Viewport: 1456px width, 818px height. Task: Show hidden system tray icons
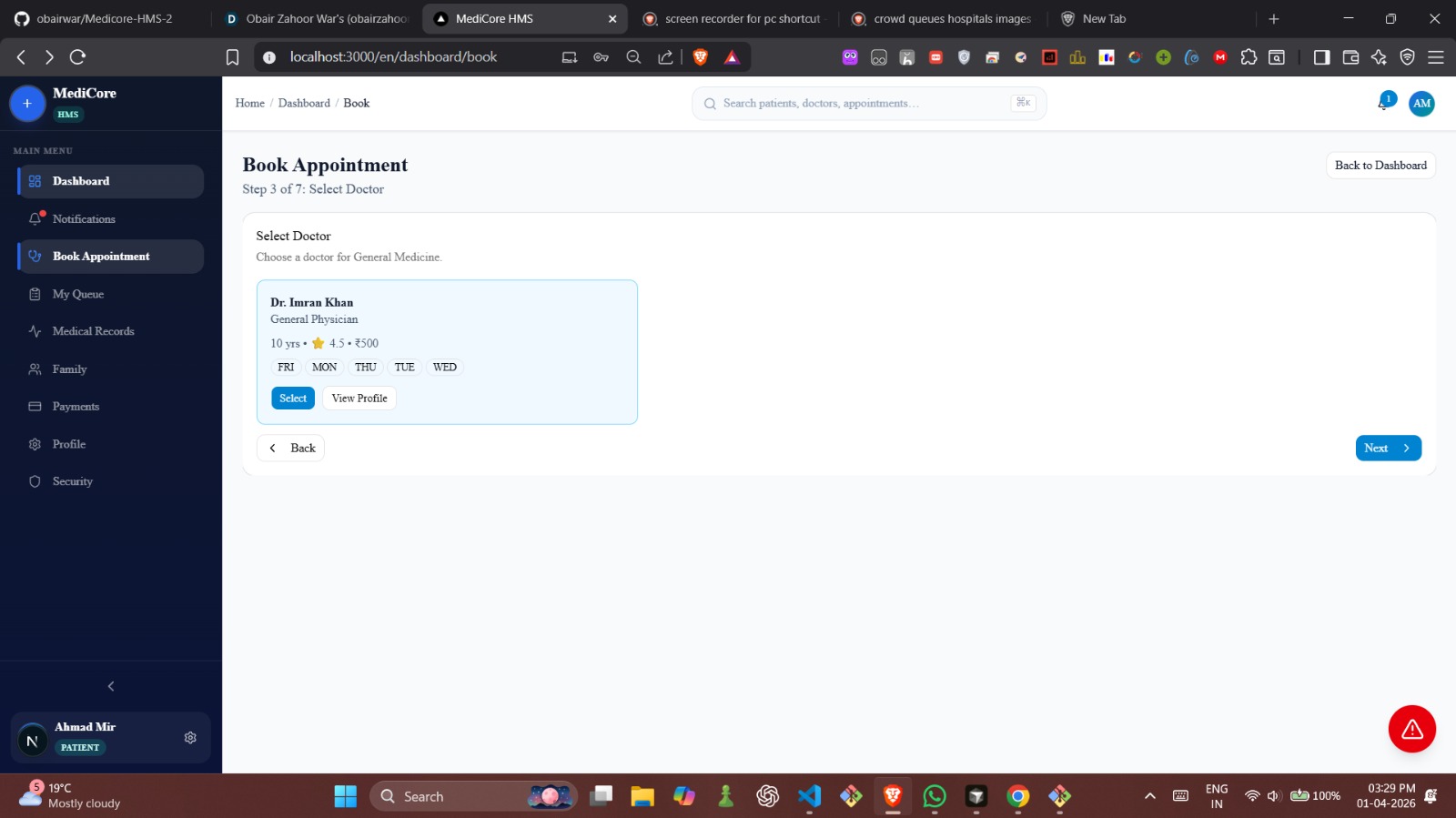[1150, 796]
